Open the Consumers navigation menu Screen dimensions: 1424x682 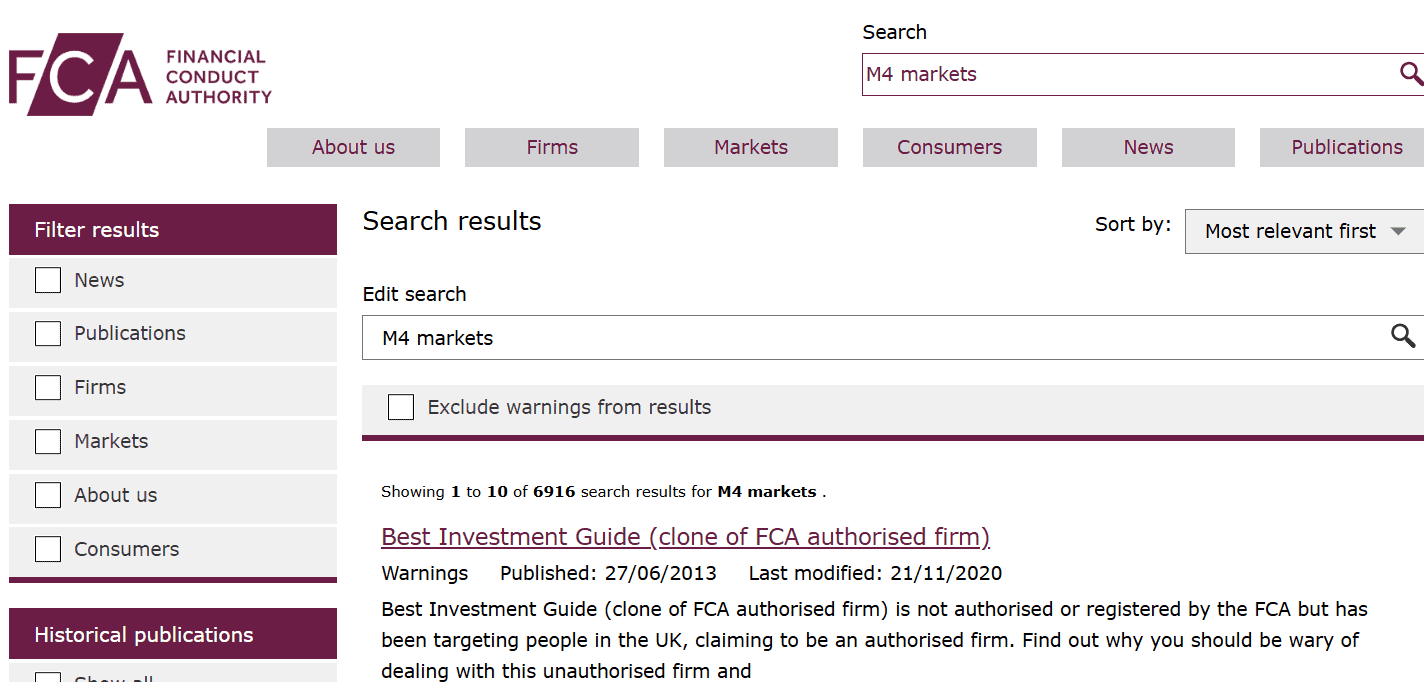(949, 147)
